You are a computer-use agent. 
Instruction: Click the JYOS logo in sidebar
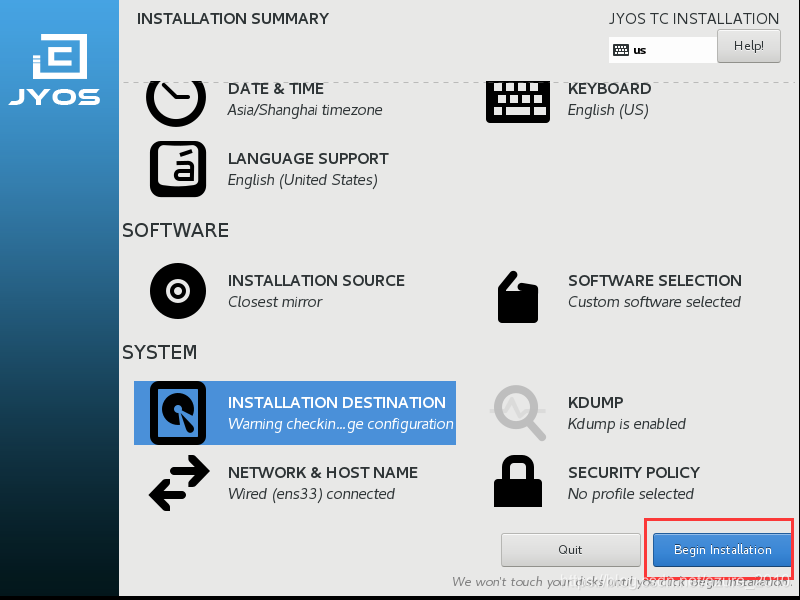click(x=55, y=69)
